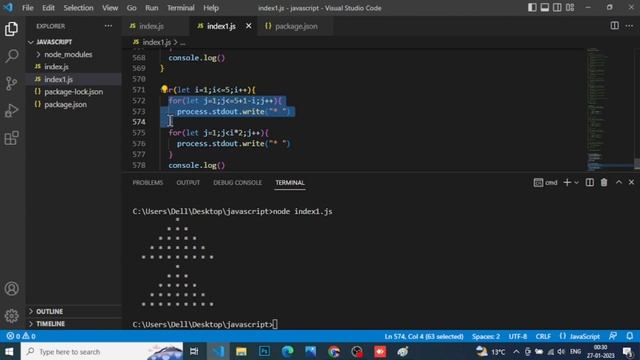Click the index1.js breadcrumb item
This screenshot has width=640, height=360.
pos(156,42)
